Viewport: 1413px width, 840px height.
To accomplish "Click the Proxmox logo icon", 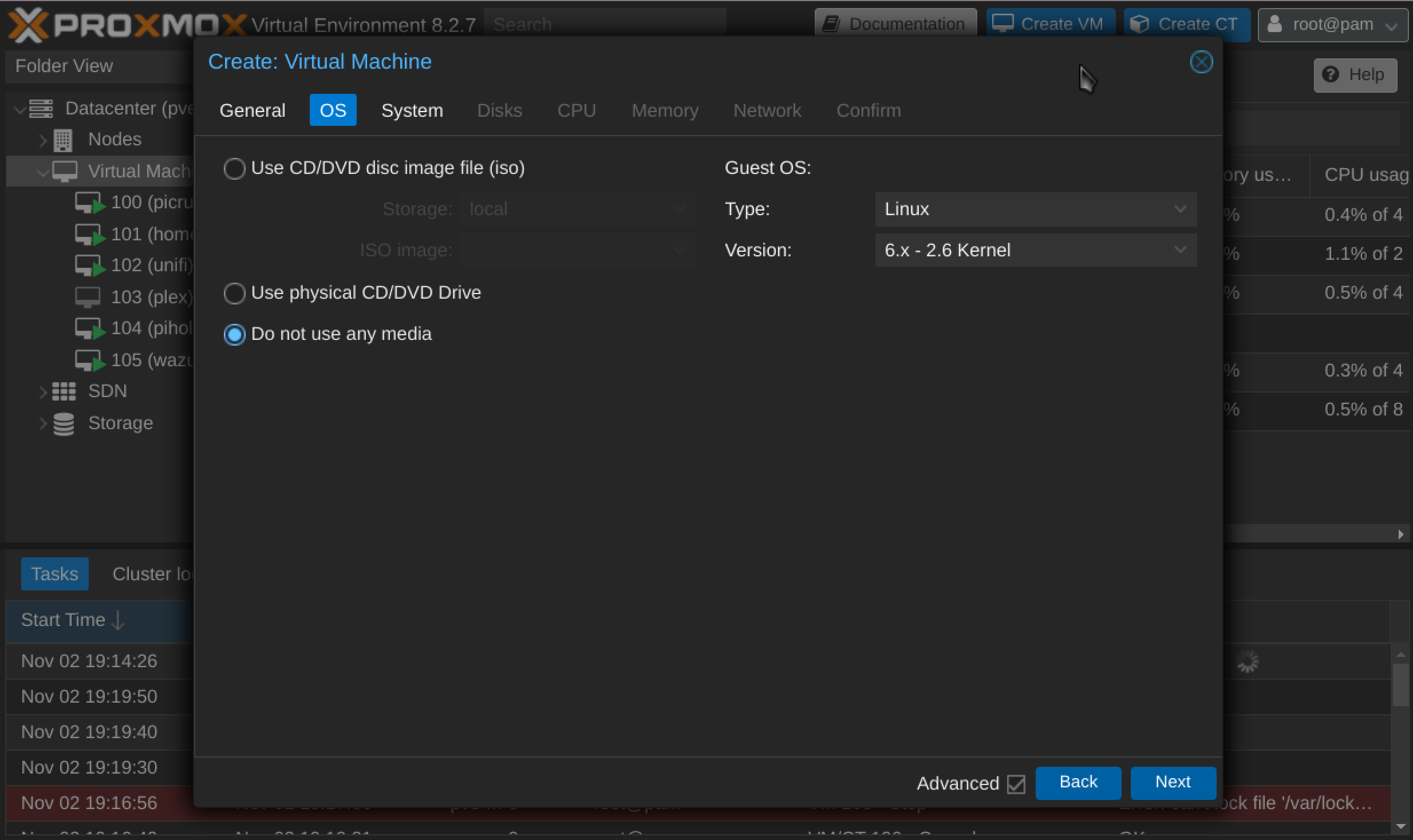I will pos(27,22).
